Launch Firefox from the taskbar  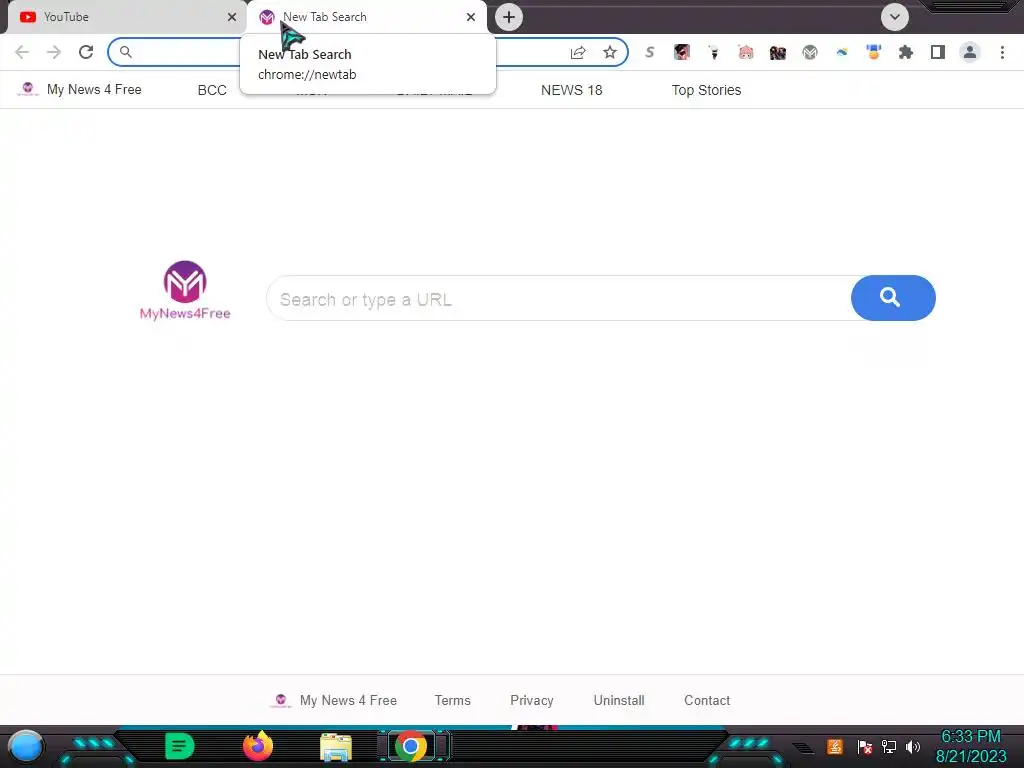click(258, 746)
